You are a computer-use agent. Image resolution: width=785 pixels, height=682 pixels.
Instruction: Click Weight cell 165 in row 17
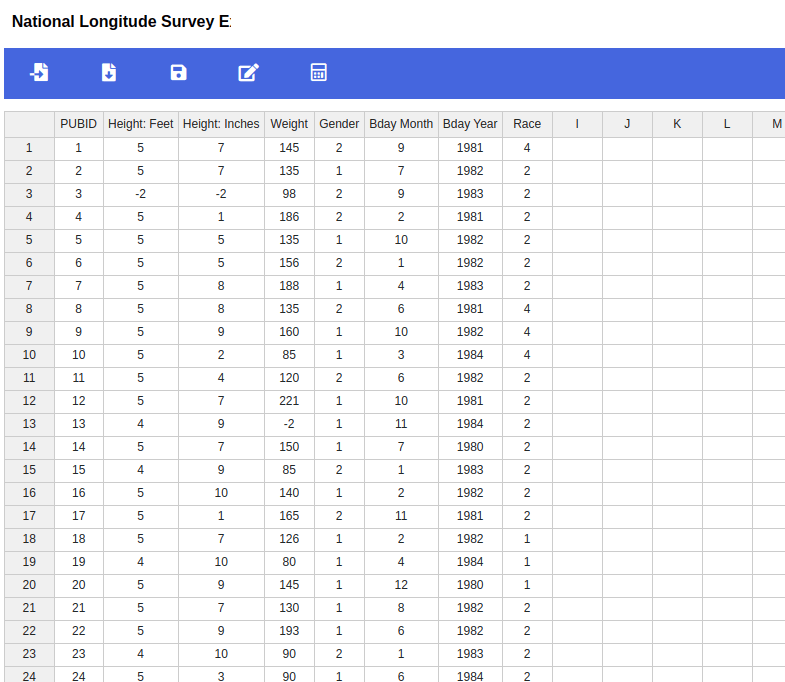[289, 516]
